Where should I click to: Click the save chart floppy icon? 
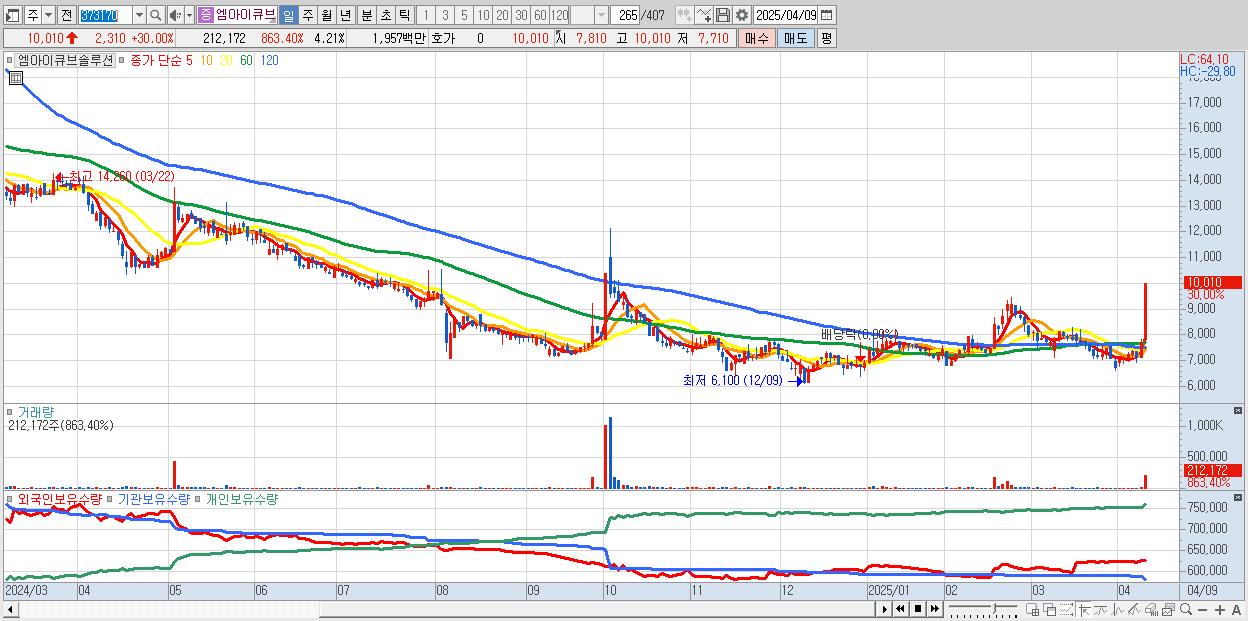pyautogui.click(x=723, y=15)
